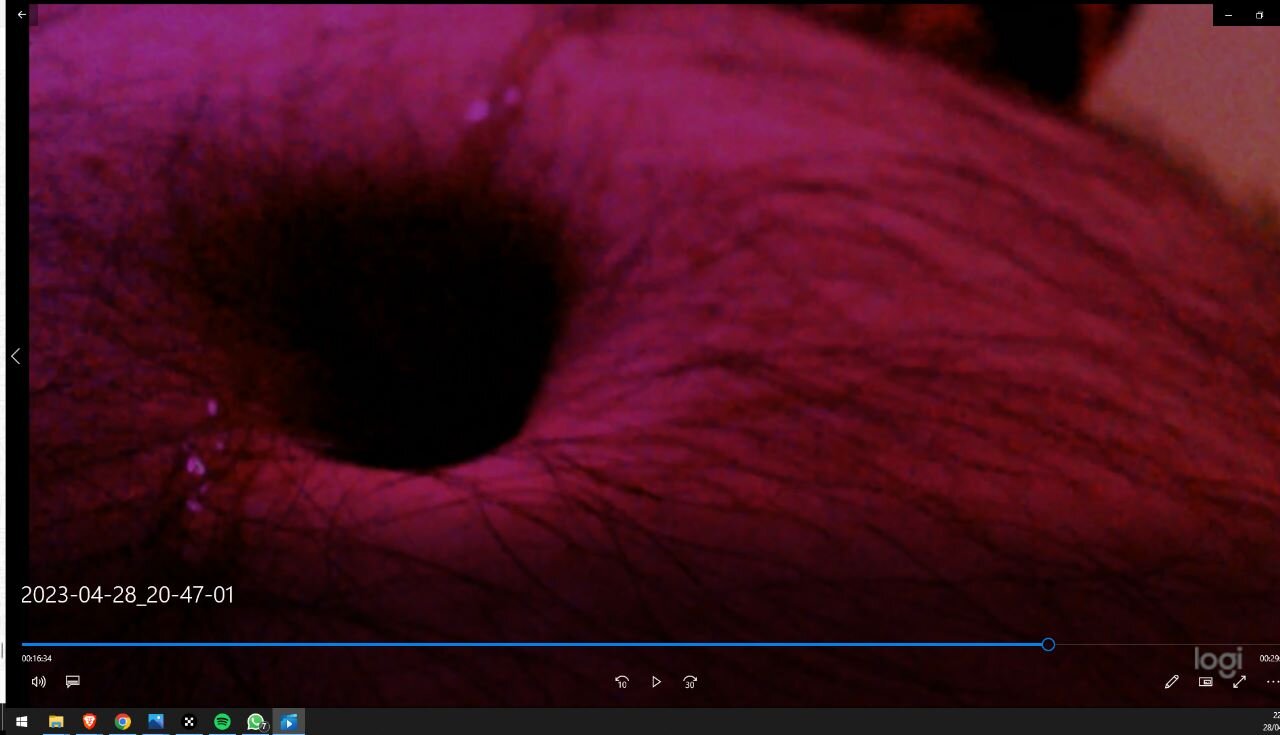Open Google Chrome from the taskbar
The height and width of the screenshot is (735, 1280).
tap(122, 722)
